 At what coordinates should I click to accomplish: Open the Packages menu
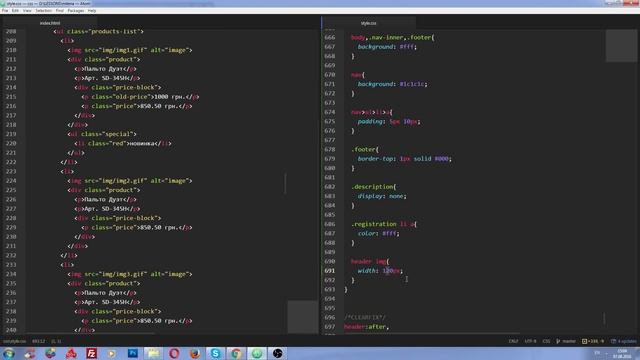(x=76, y=11)
